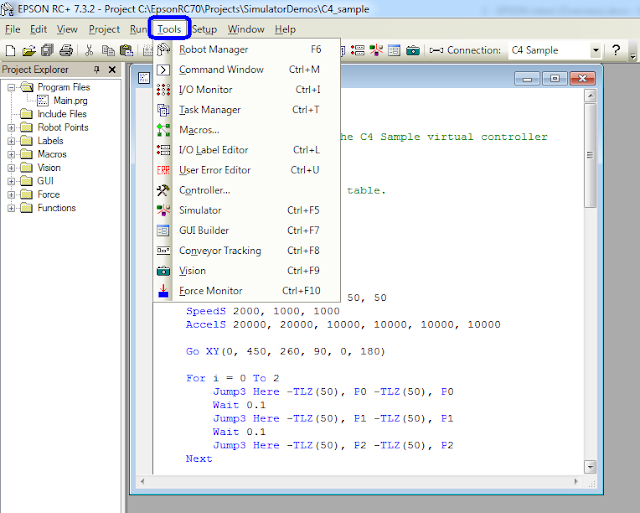Open the toolbar overflow options arrow
Viewport: 640px width, 513px height.
(633, 56)
